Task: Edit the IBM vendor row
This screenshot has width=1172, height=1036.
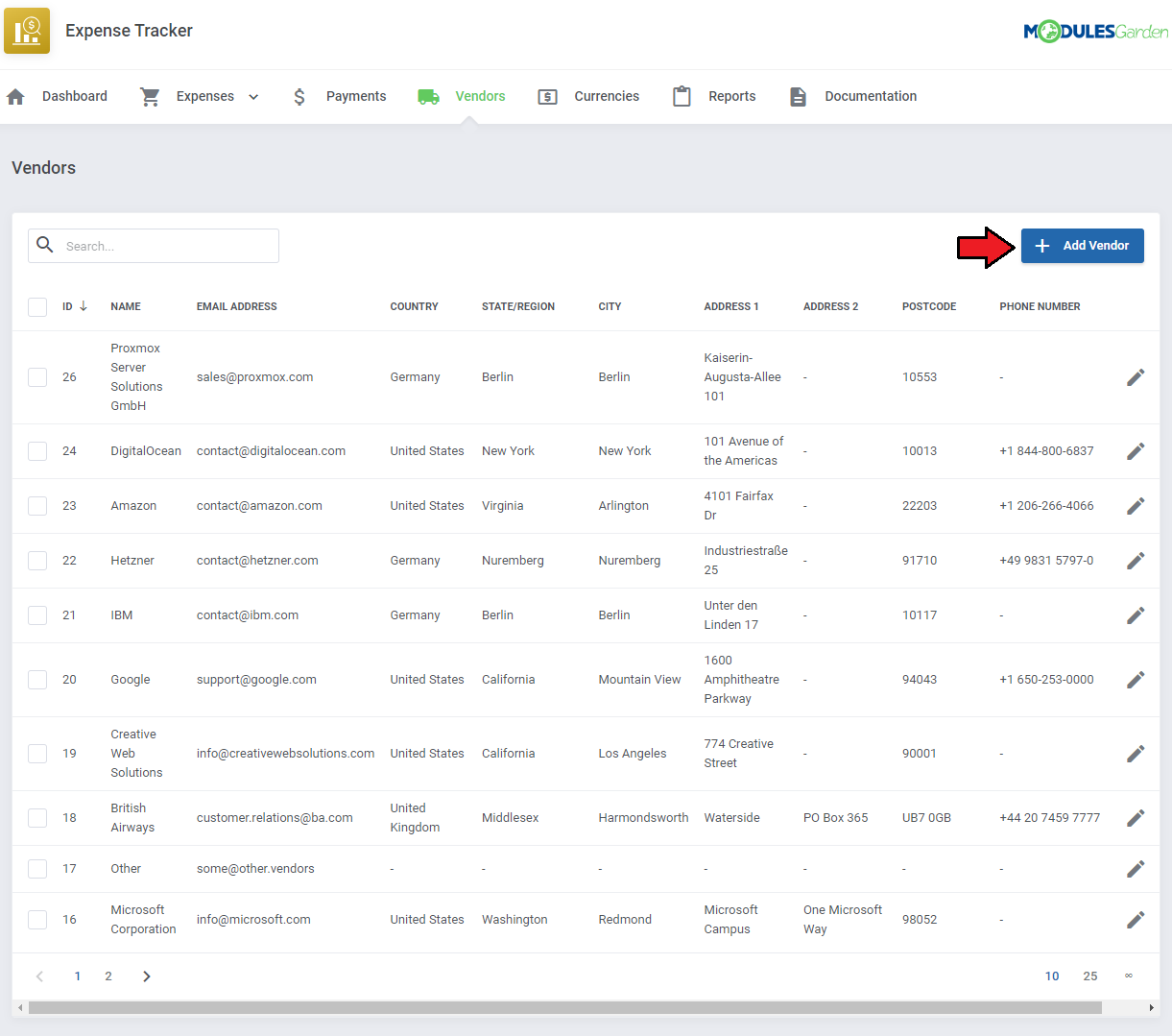Action: coord(1136,615)
